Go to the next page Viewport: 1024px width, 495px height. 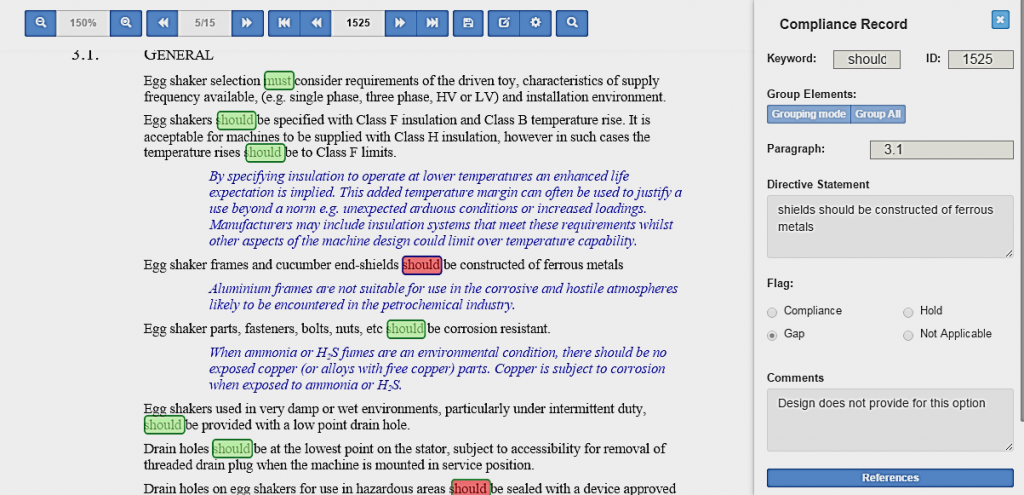coord(247,23)
